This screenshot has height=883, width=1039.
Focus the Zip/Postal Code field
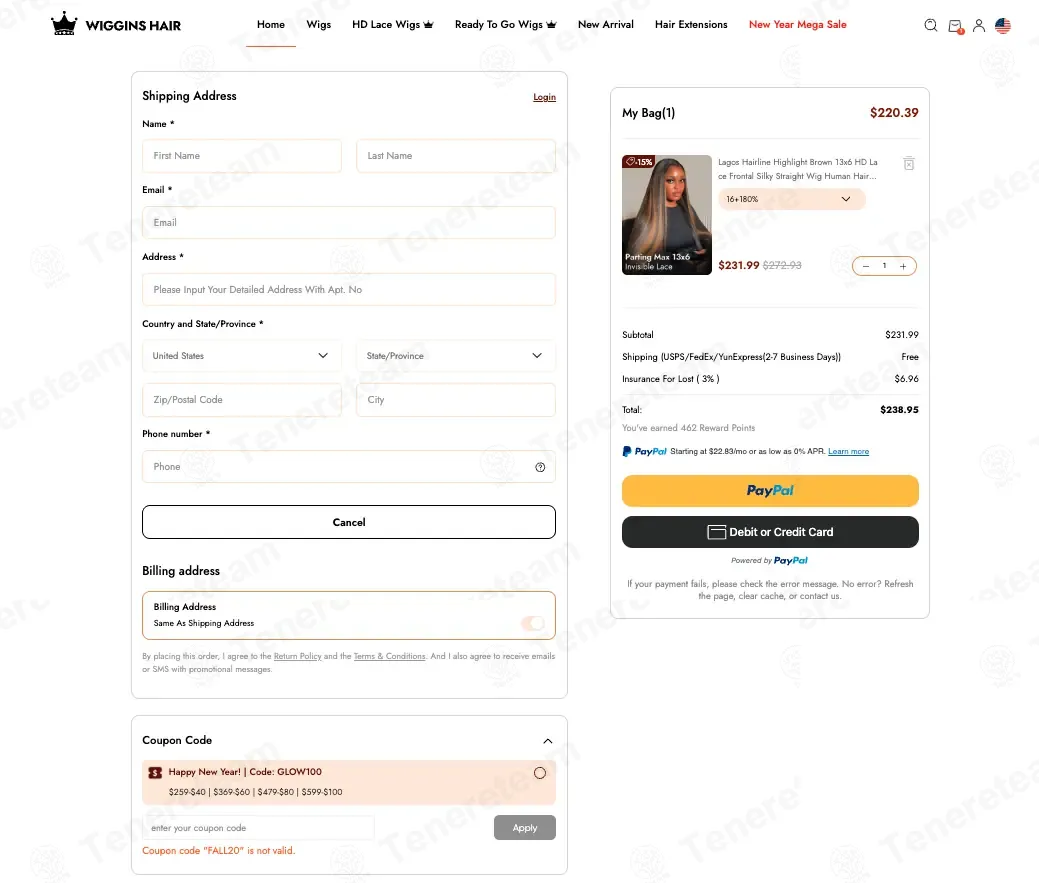(x=241, y=399)
